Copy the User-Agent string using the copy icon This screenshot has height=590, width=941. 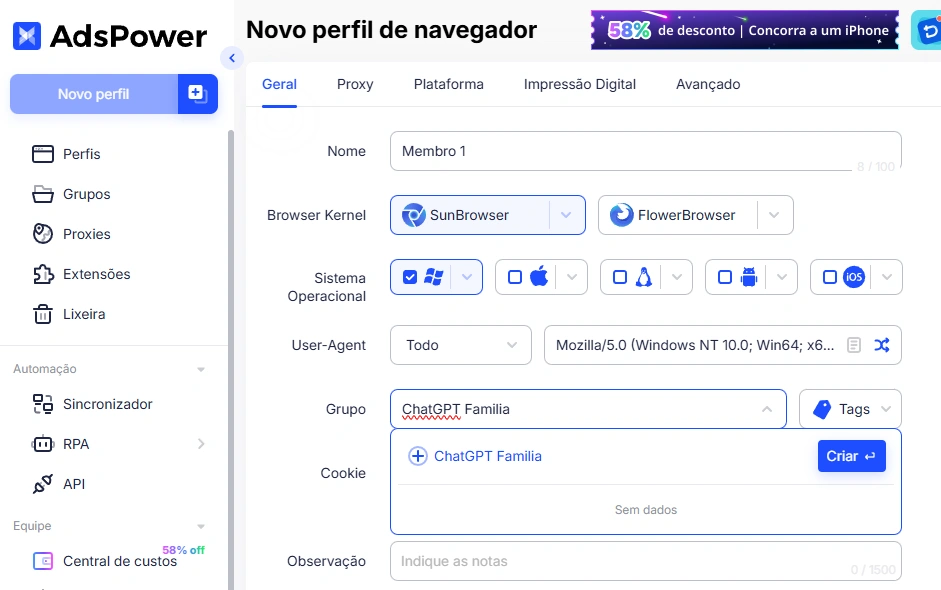[x=852, y=344]
